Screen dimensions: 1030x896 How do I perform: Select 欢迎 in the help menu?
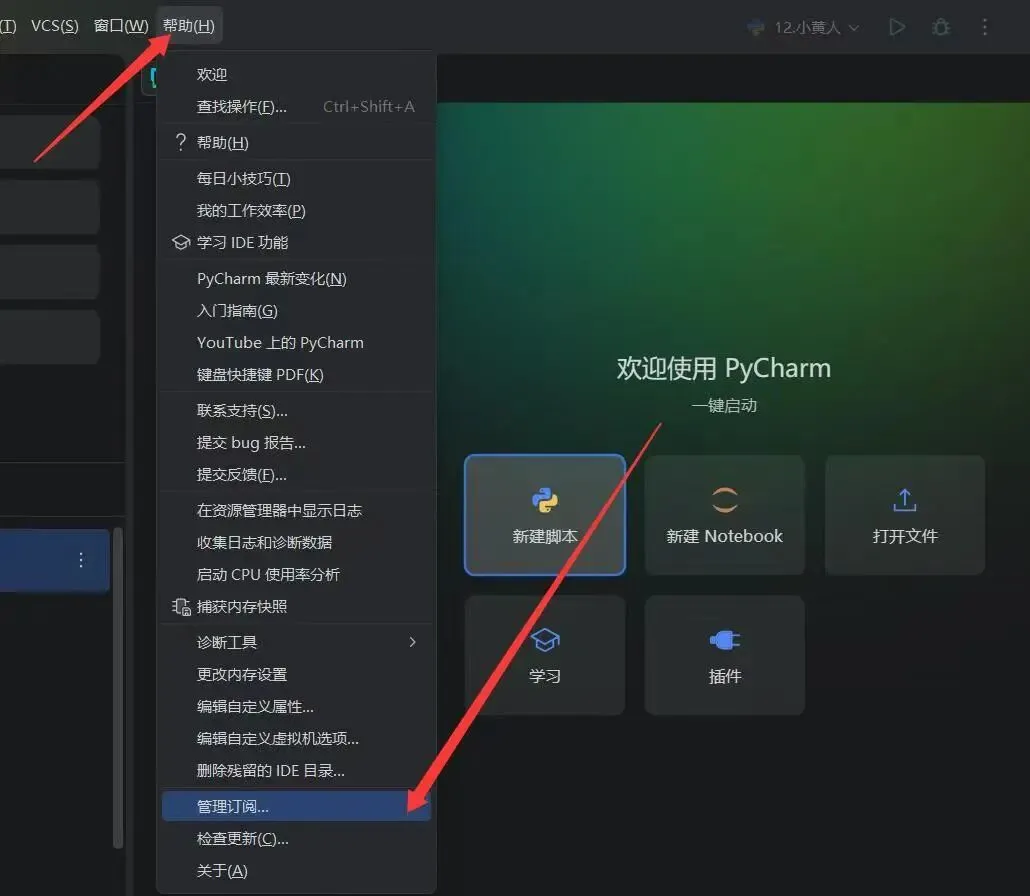(x=296, y=74)
